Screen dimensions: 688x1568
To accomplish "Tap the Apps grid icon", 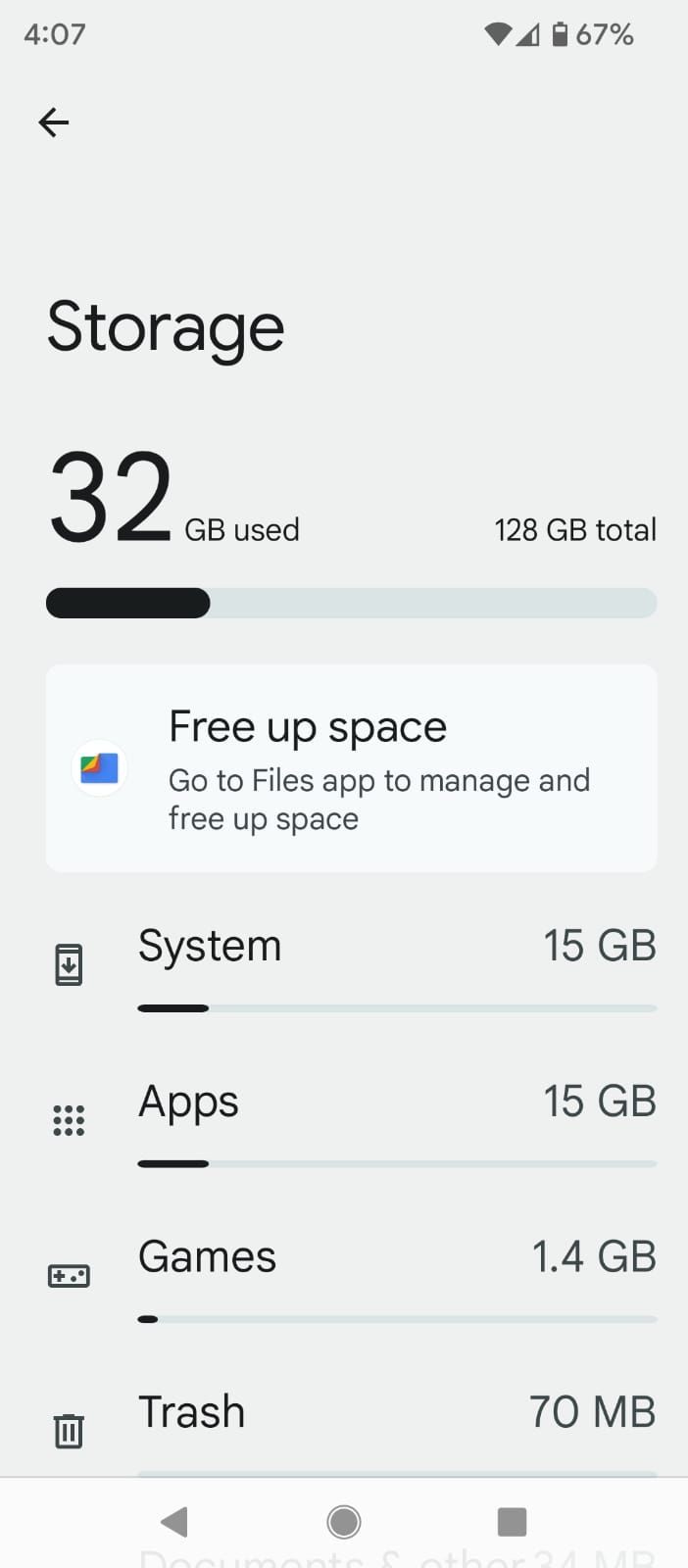I will [x=69, y=1119].
